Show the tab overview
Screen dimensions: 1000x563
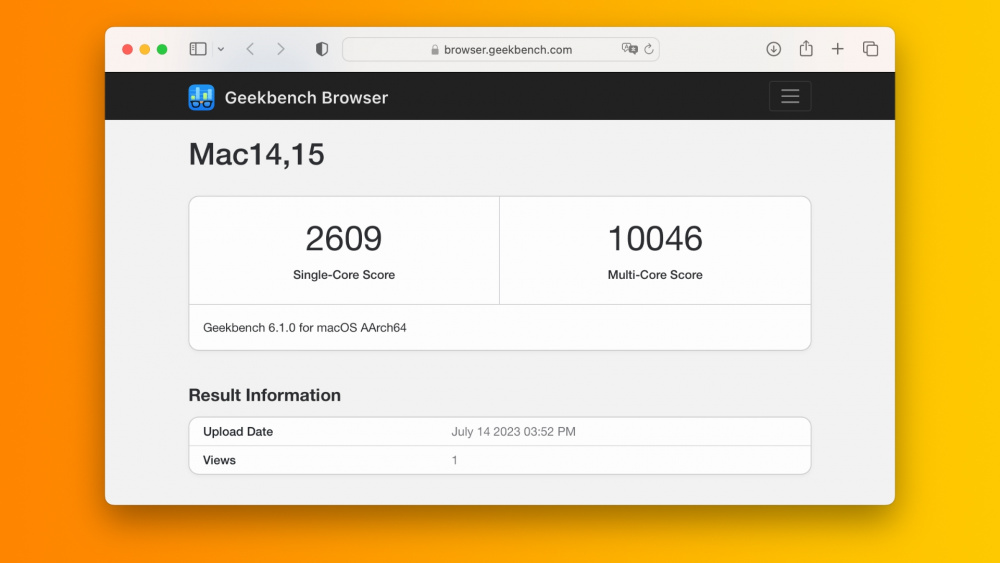tap(871, 49)
